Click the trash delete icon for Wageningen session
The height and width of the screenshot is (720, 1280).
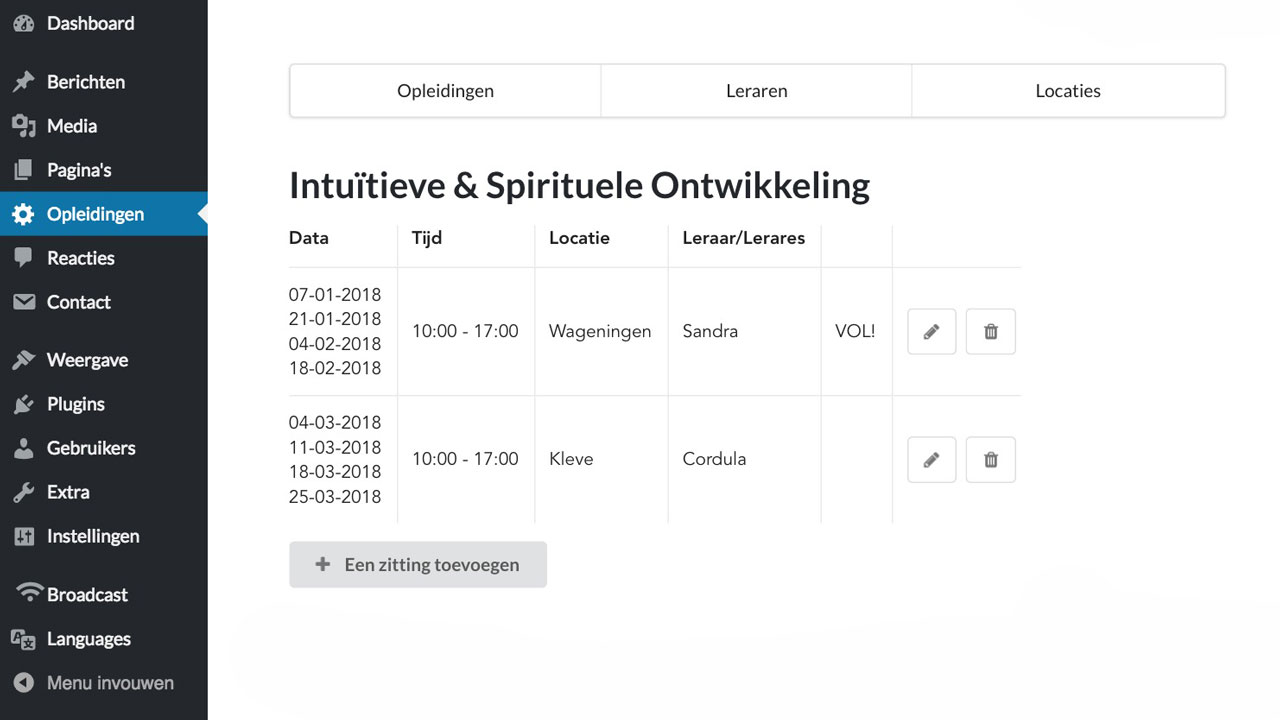point(990,332)
